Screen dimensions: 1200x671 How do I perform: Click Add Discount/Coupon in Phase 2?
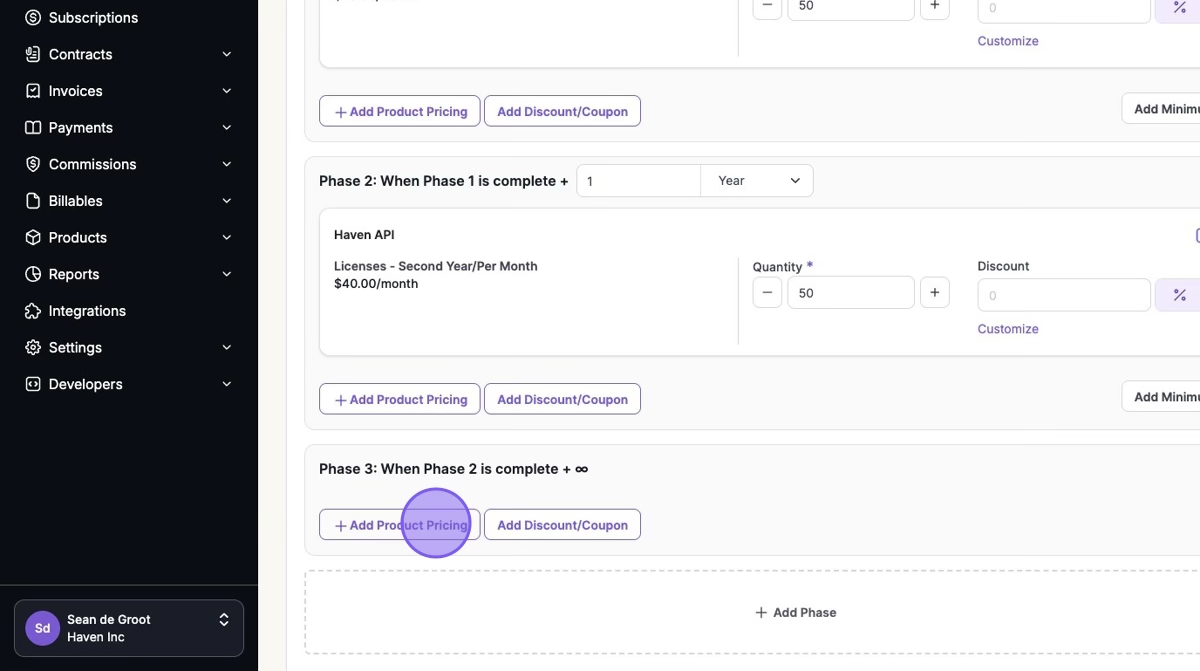tap(562, 399)
